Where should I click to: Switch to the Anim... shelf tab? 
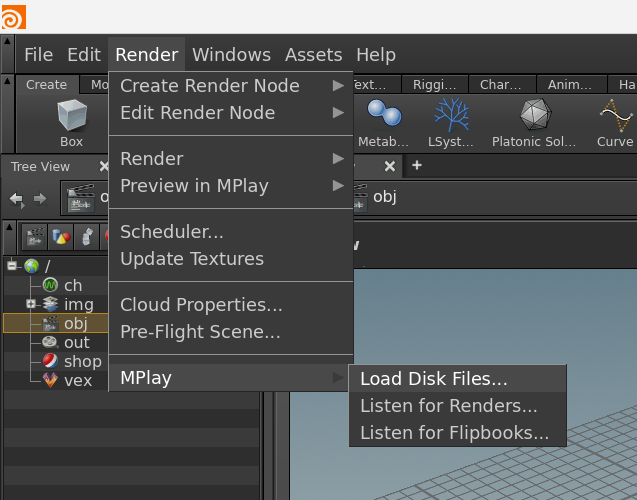coord(569,84)
